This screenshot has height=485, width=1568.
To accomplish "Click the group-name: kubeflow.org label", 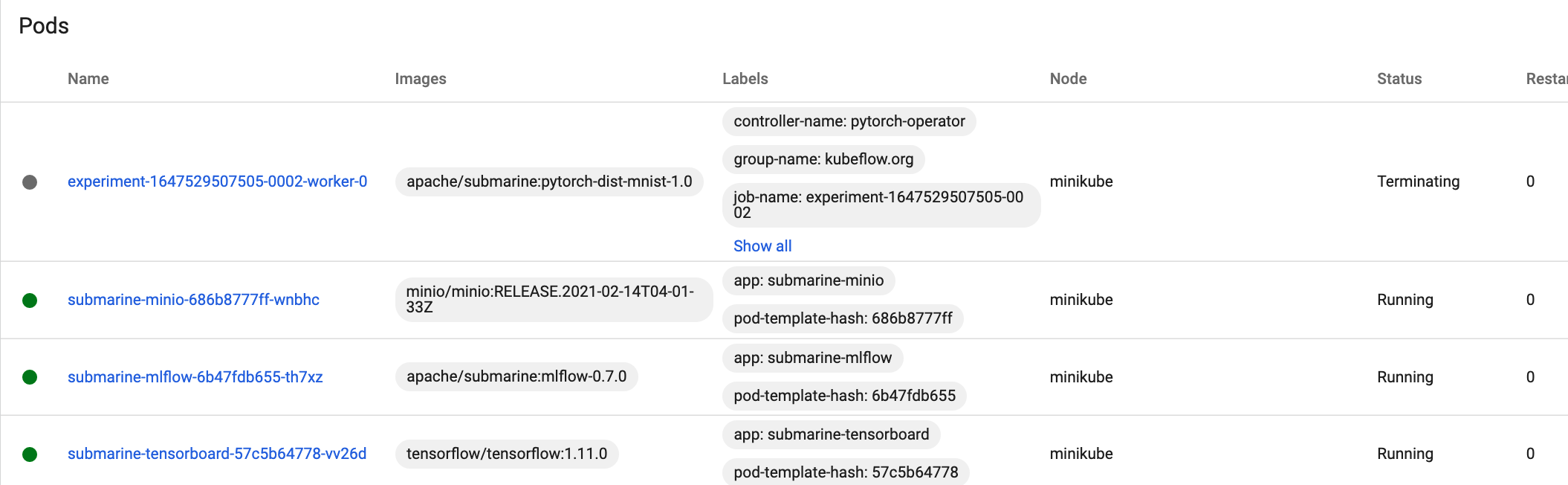I will [823, 159].
